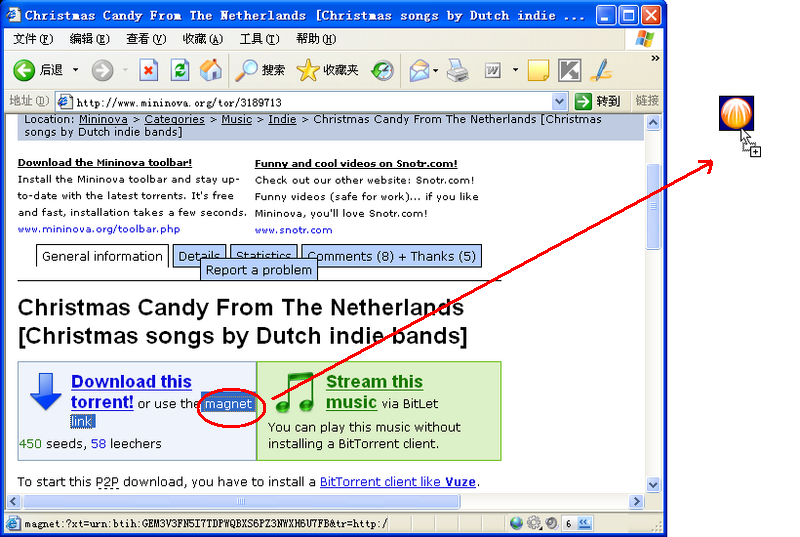
Task: Click the pen tool toolbar icon
Action: click(601, 70)
